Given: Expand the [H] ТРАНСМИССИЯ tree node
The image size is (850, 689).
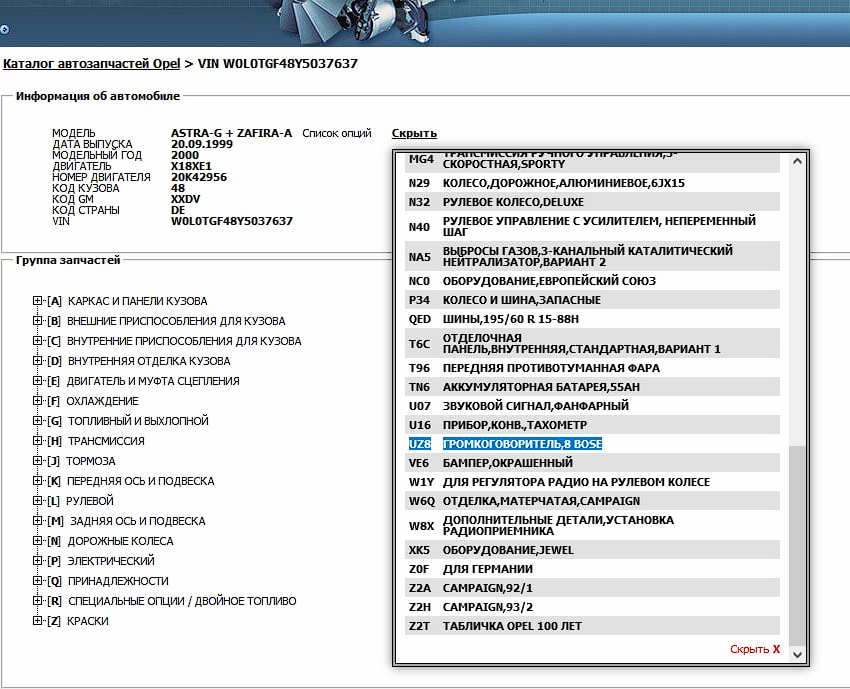Looking at the screenshot, I should click(x=37, y=441).
